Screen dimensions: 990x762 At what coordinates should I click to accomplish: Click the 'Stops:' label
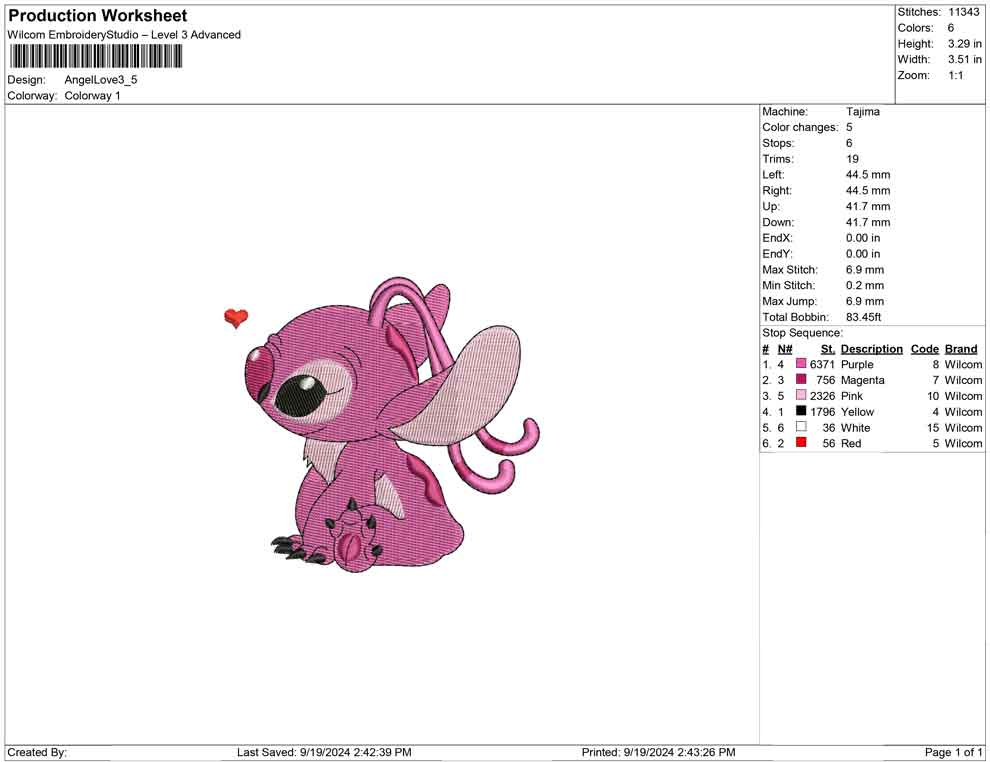(x=778, y=143)
